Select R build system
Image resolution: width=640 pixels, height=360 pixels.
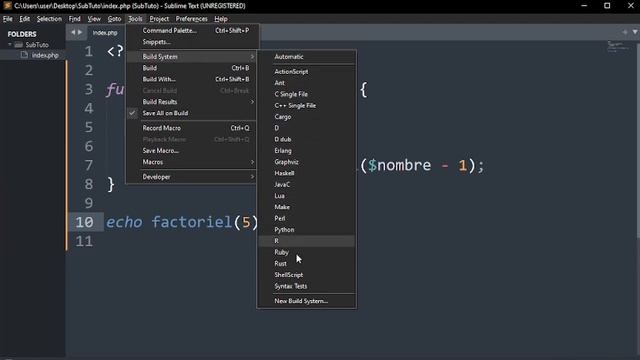pos(307,241)
